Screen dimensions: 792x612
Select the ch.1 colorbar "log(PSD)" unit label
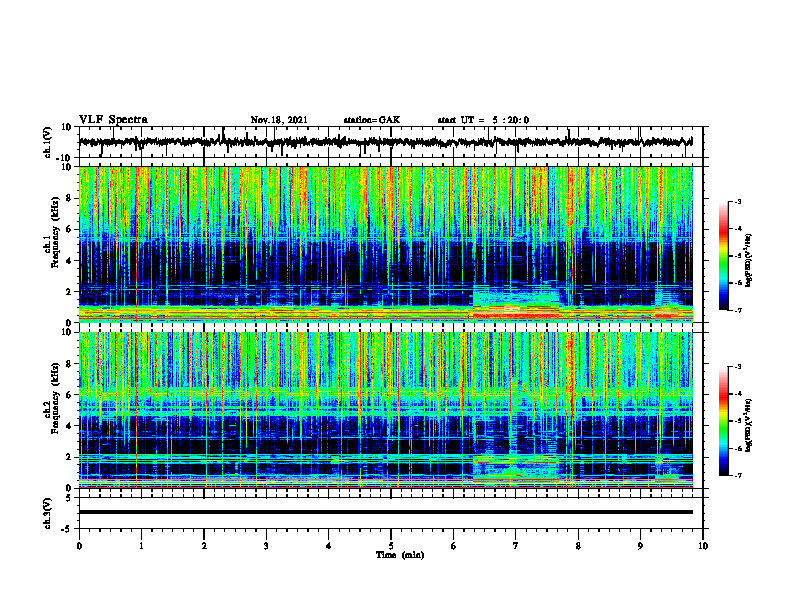[x=749, y=261]
